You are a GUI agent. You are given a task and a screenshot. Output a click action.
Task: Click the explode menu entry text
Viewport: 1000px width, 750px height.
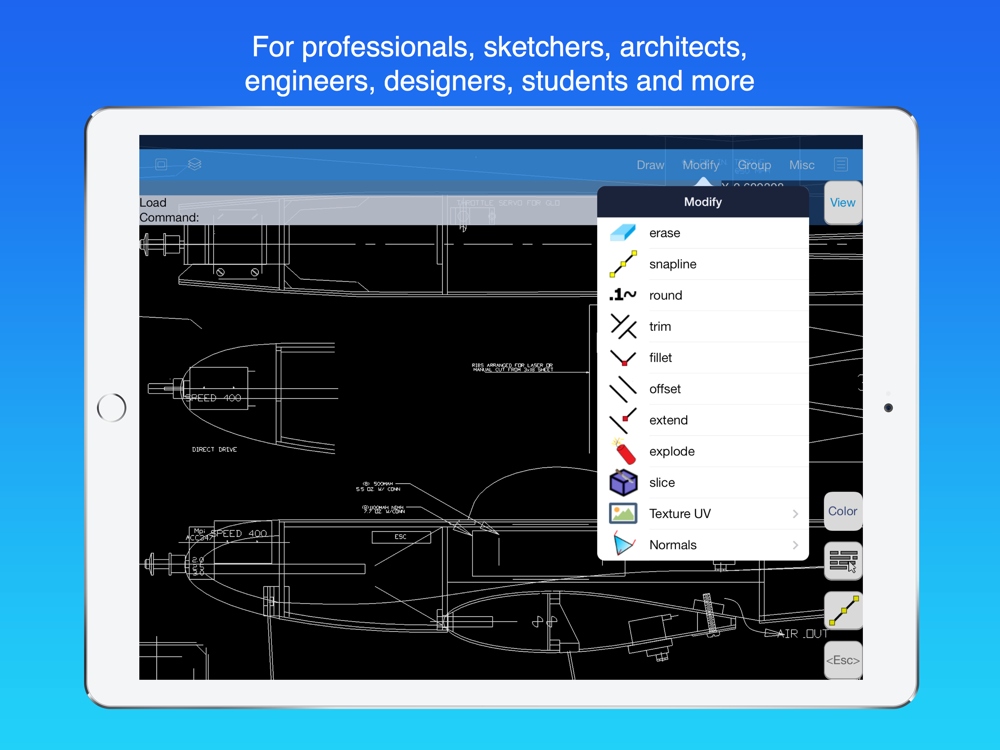click(672, 452)
